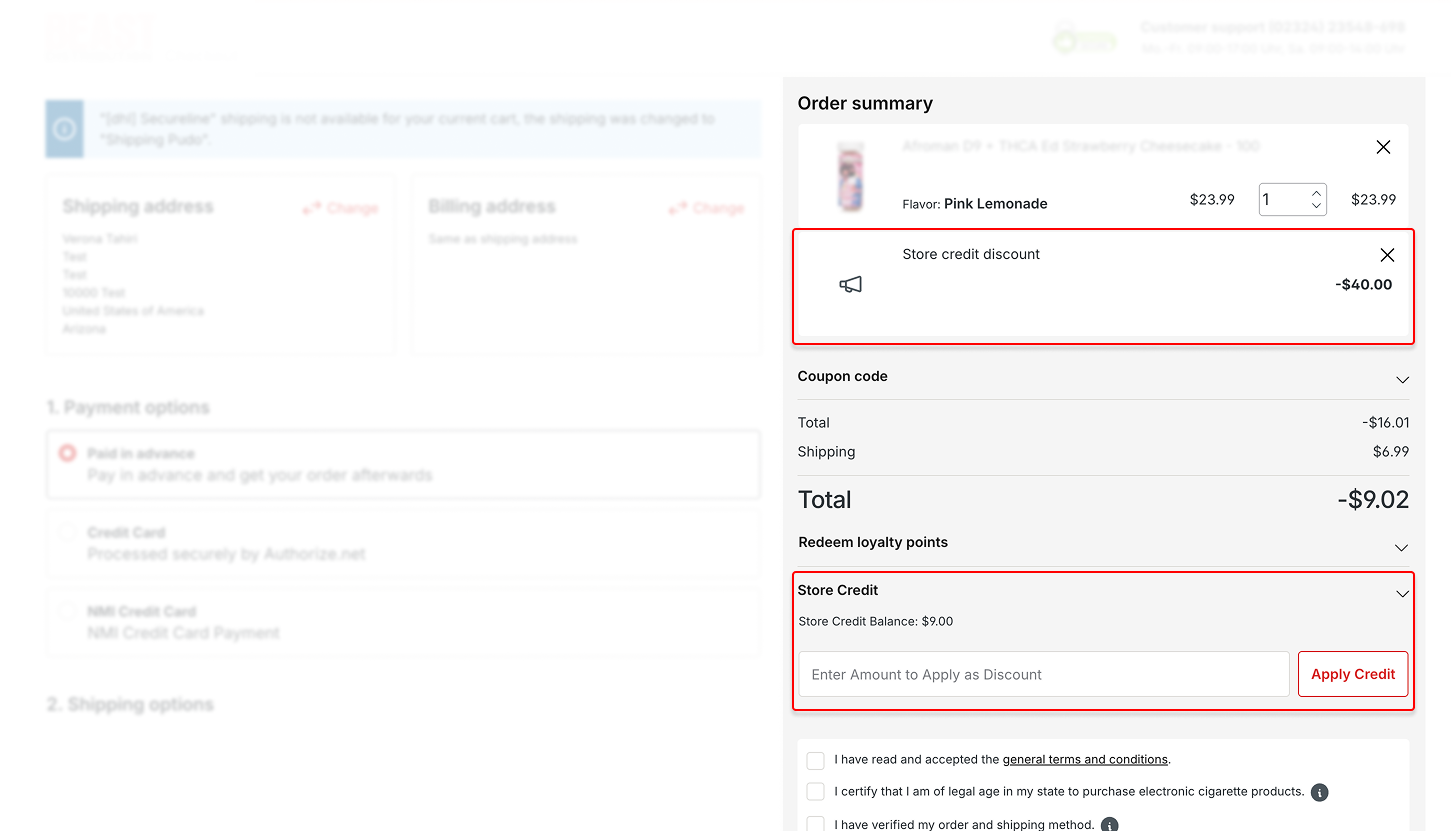The image size is (1451, 831).
Task: Choose the NMI Credit Card payment option
Action: tap(67, 611)
